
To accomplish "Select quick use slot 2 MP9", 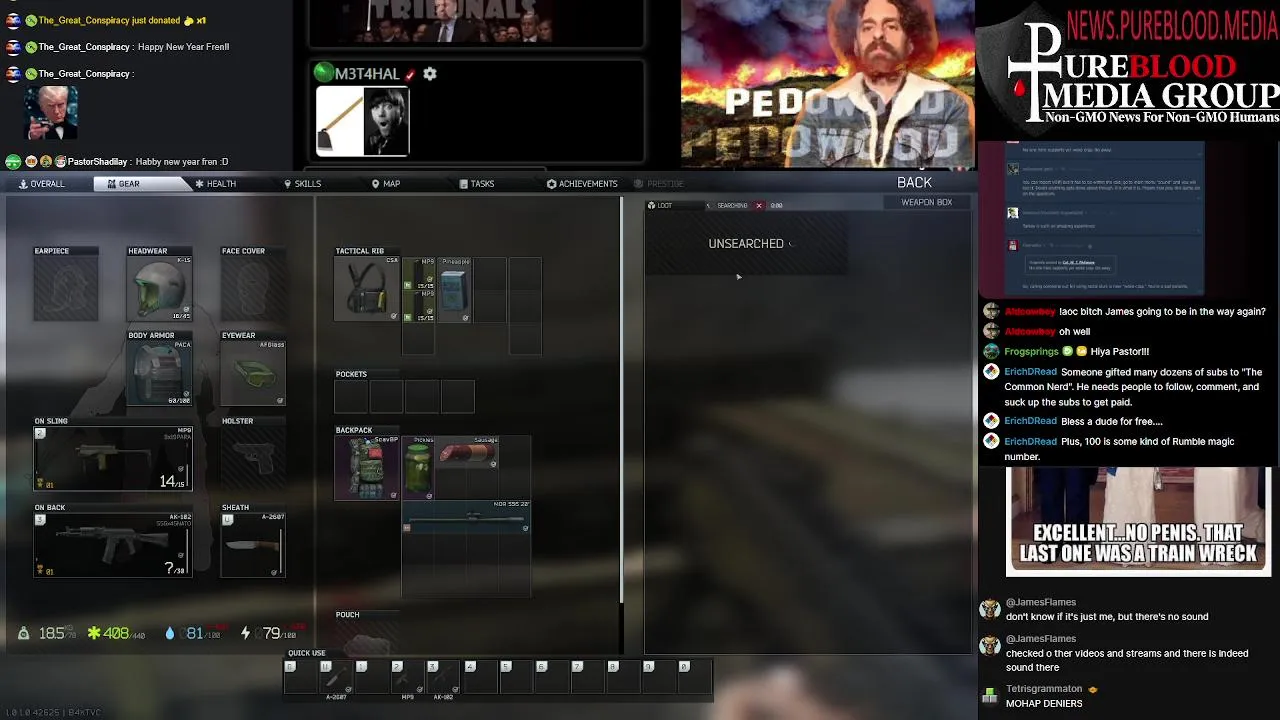I will click(x=407, y=677).
